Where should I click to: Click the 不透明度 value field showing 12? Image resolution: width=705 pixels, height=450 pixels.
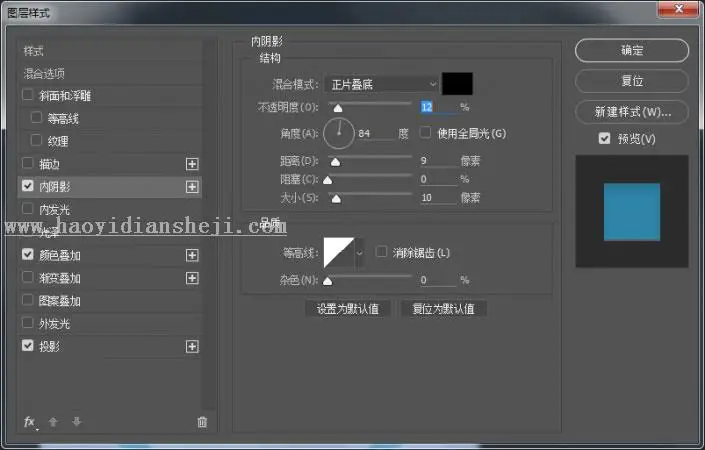coord(438,107)
